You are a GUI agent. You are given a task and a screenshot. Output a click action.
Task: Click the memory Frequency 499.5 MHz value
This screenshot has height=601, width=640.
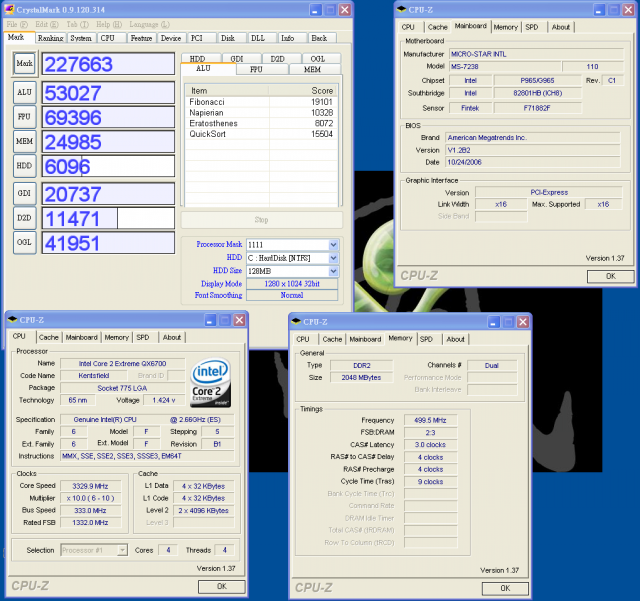point(430,420)
